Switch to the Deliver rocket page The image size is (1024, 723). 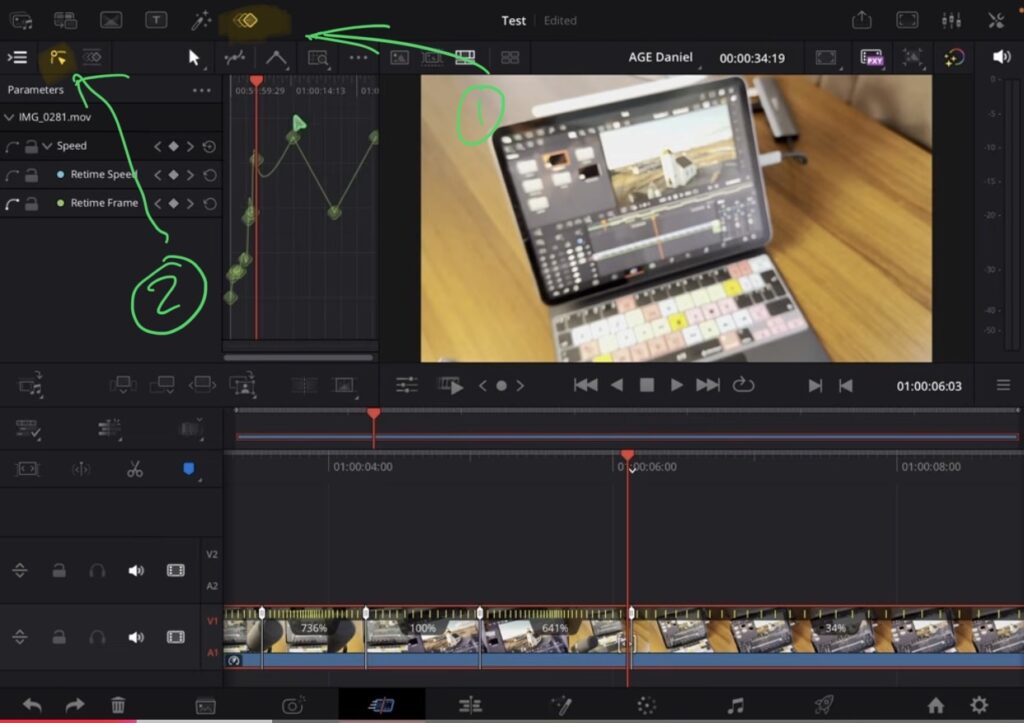[824, 705]
